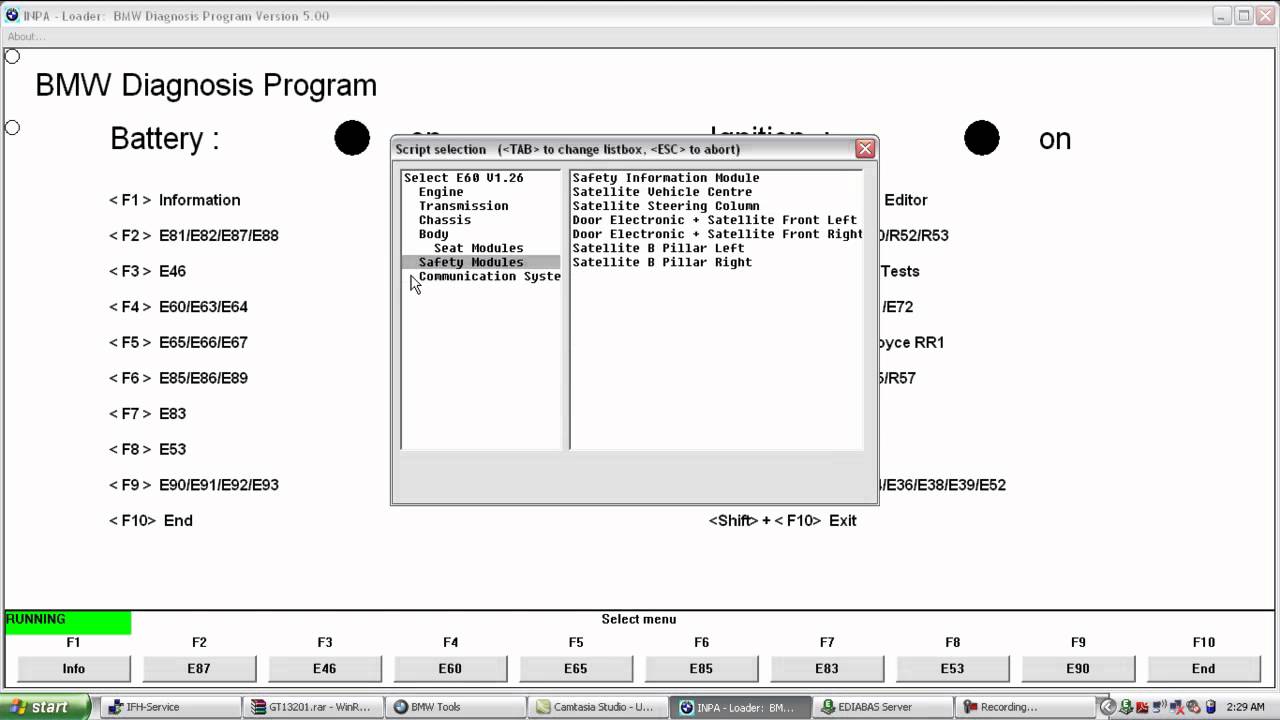The height and width of the screenshot is (720, 1280).
Task: Select Communication Systems tree entry
Action: point(489,276)
